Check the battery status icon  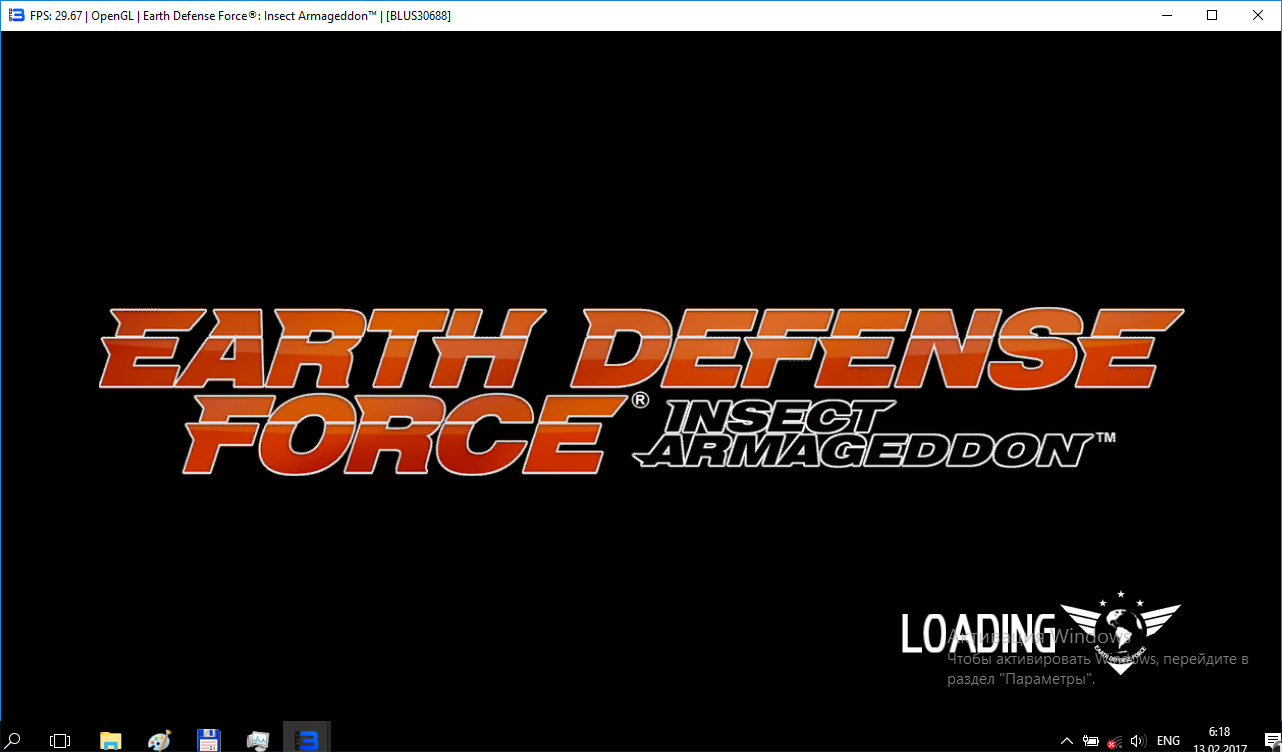1091,741
